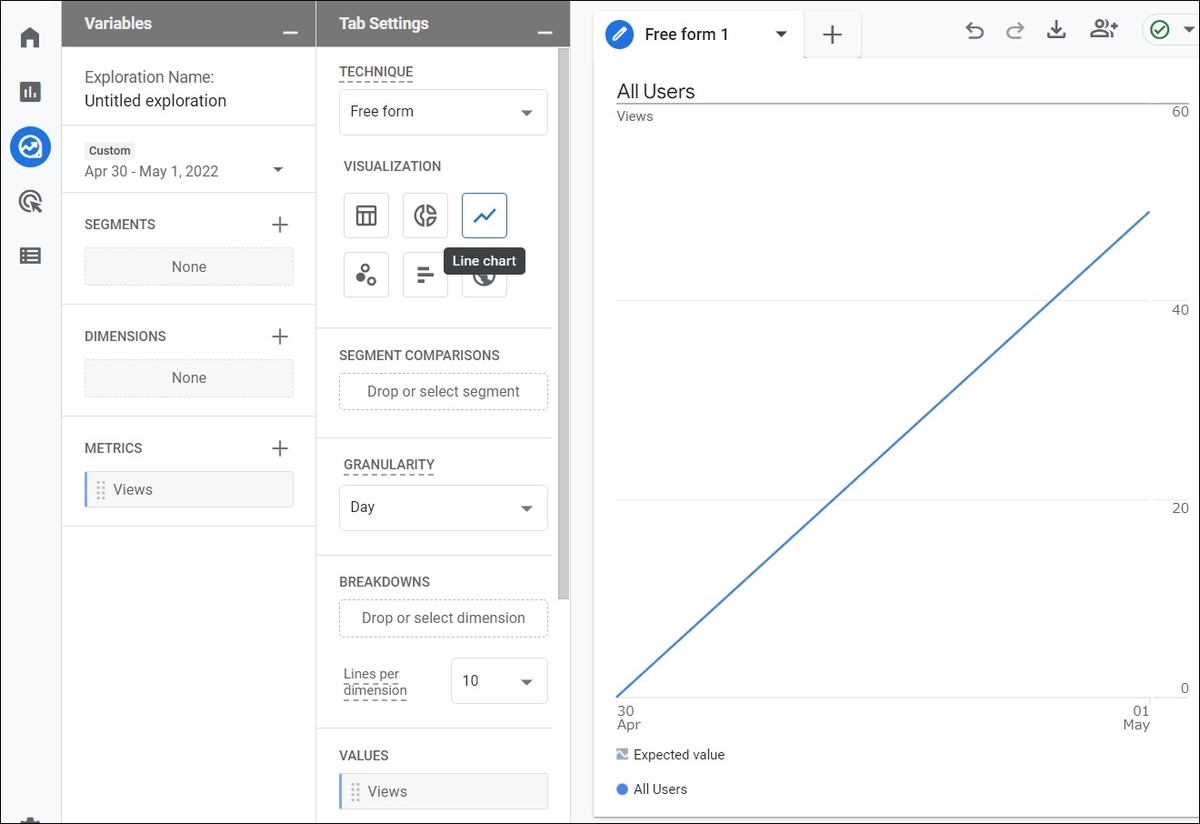Screen dimensions: 1200x824
Task: Click the Custom date label
Action: (x=110, y=151)
